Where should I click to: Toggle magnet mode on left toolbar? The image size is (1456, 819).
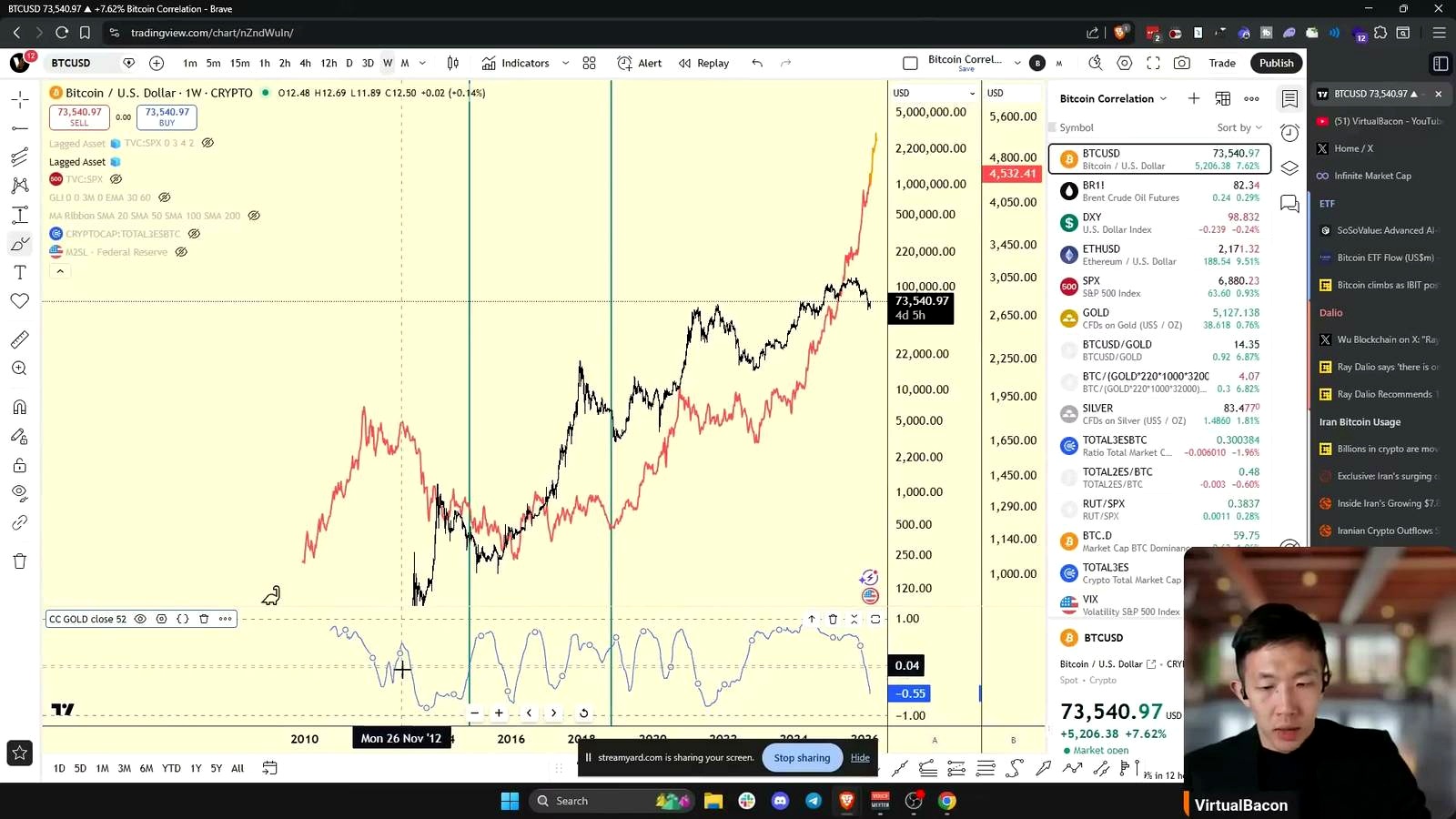pos(20,407)
